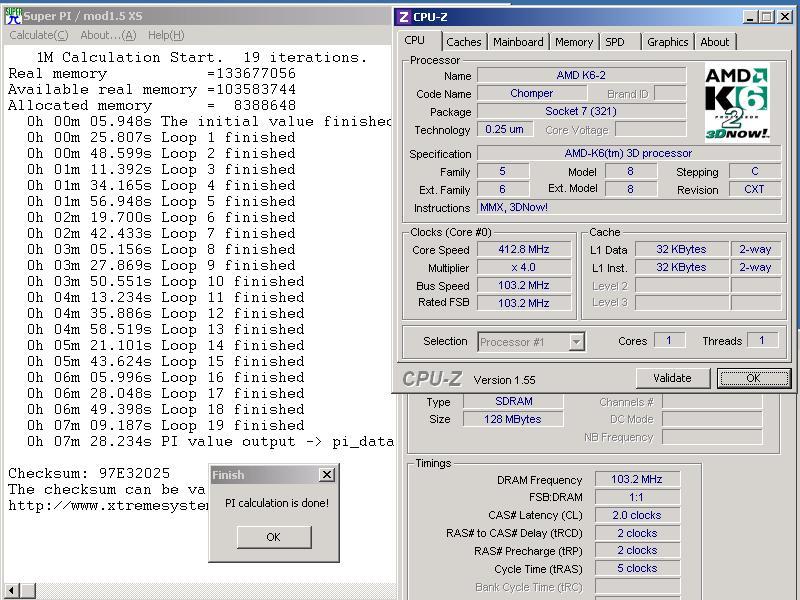Click the Super PI title bar icon
Image resolution: width=800 pixels, height=600 pixels.
tap(14, 16)
